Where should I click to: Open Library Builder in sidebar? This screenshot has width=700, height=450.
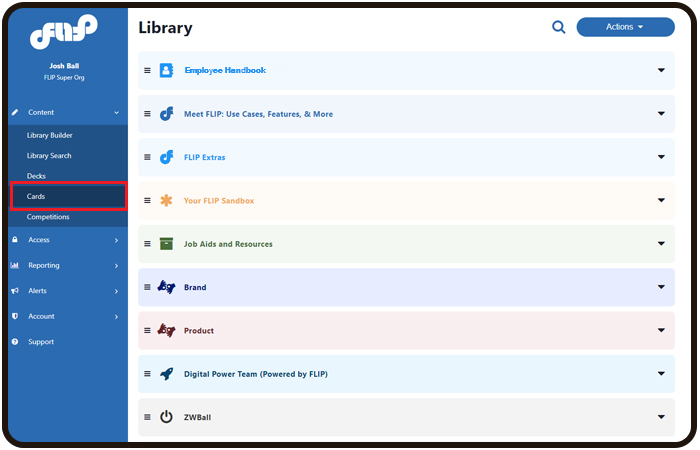(50, 135)
